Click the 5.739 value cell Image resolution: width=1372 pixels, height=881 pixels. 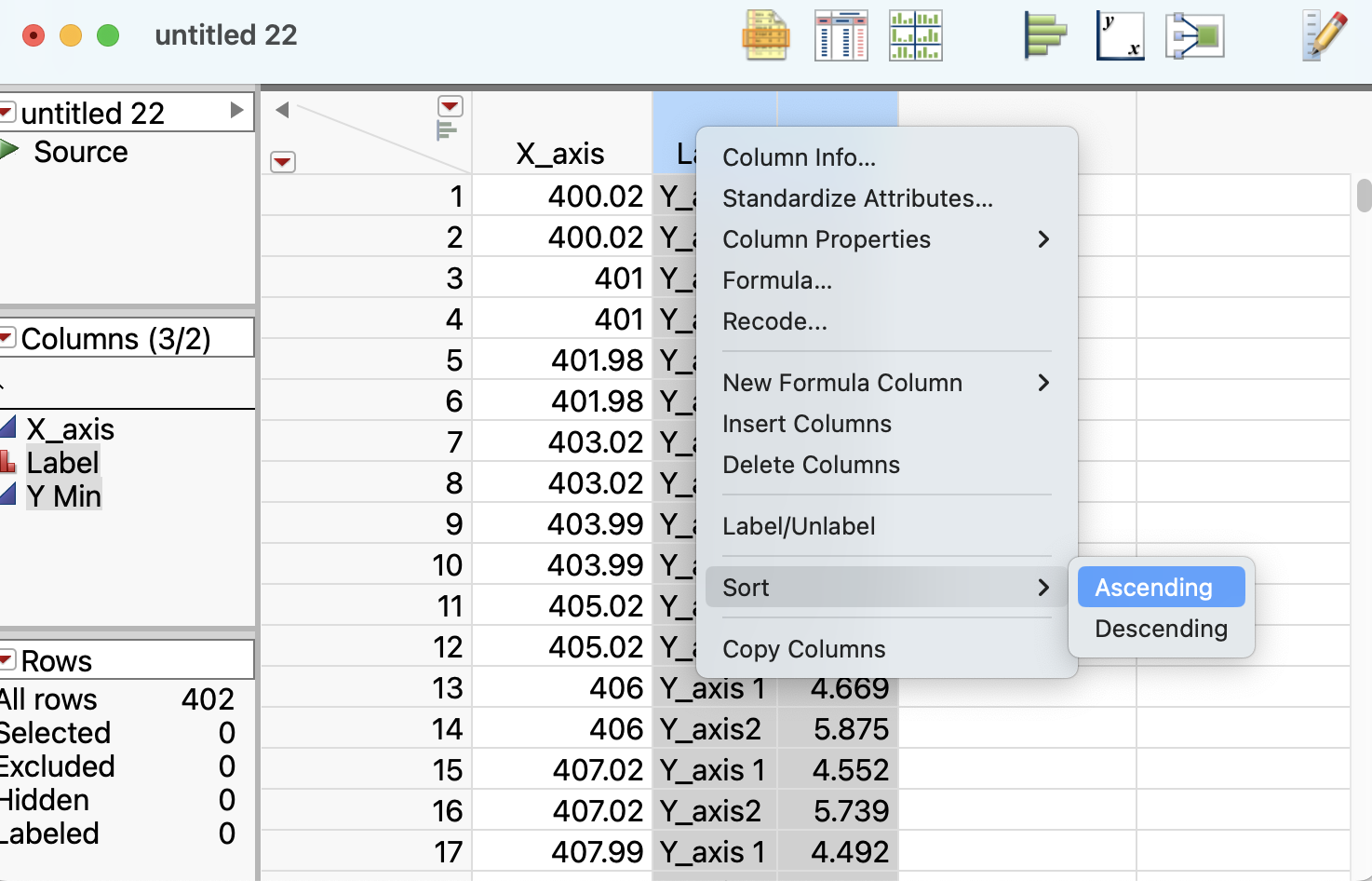[838, 811]
